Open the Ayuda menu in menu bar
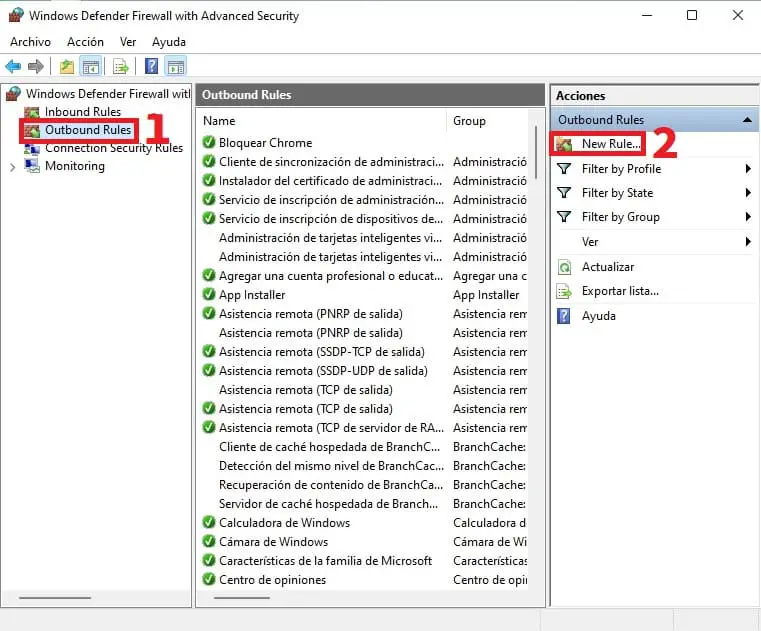 pos(169,42)
